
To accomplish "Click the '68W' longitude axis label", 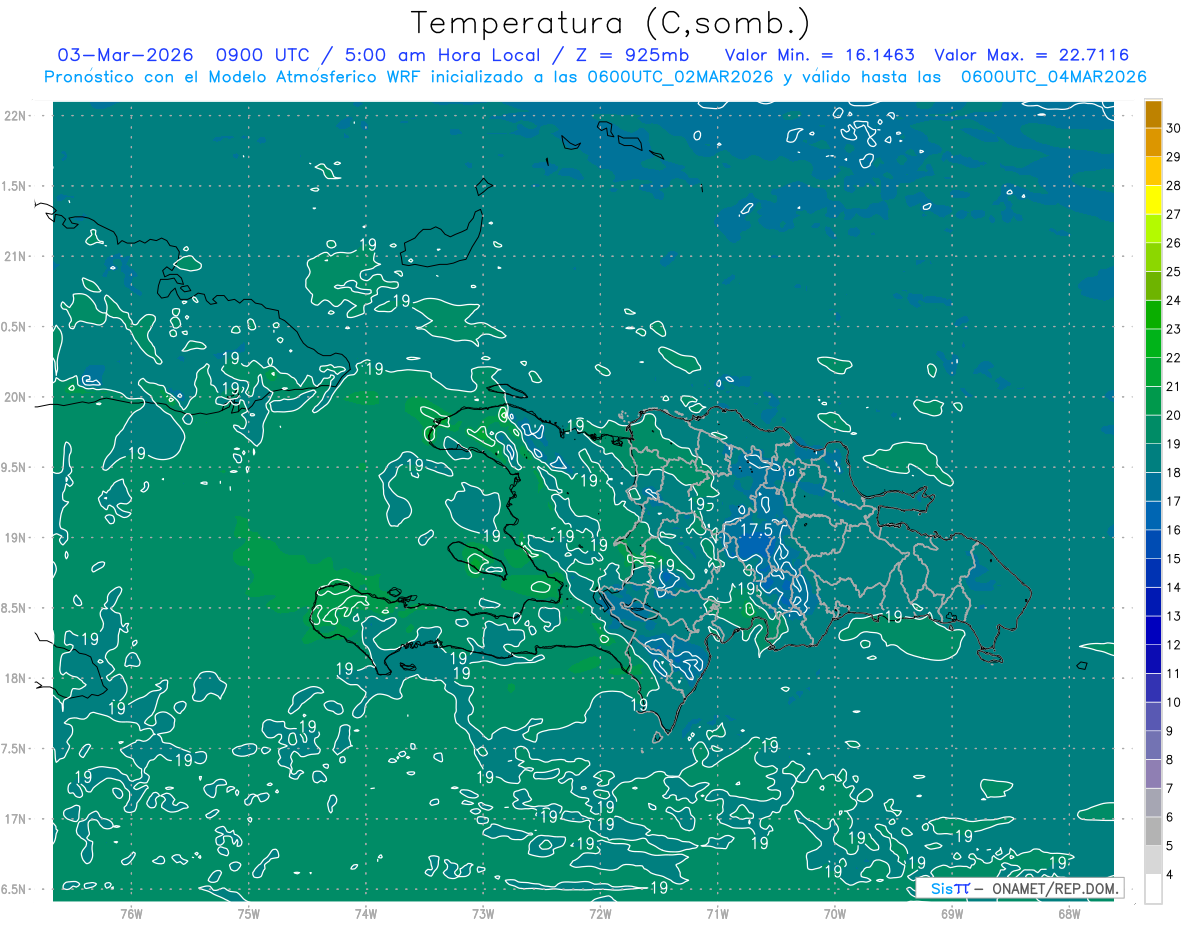I will coord(1069,913).
